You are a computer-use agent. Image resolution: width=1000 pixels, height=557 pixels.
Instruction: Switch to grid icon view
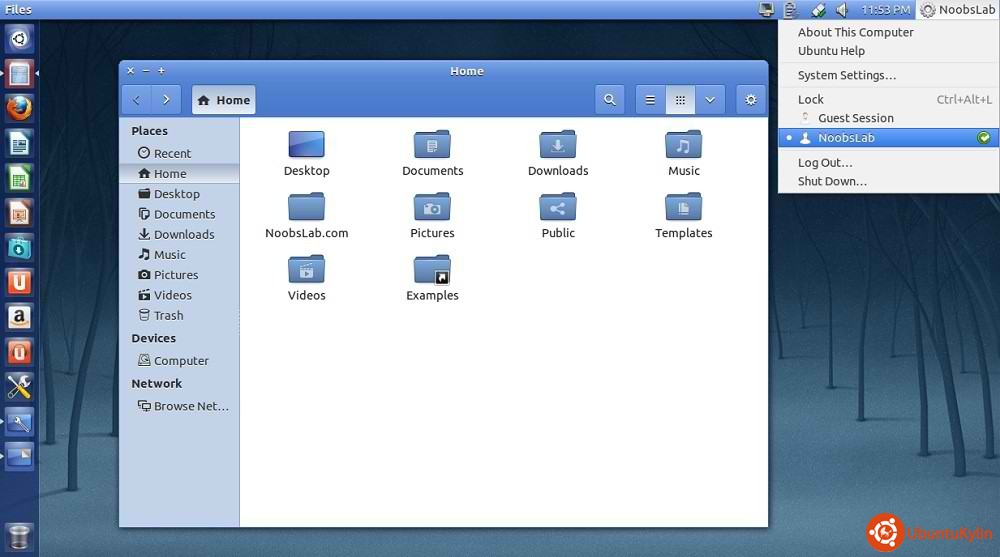(x=680, y=100)
